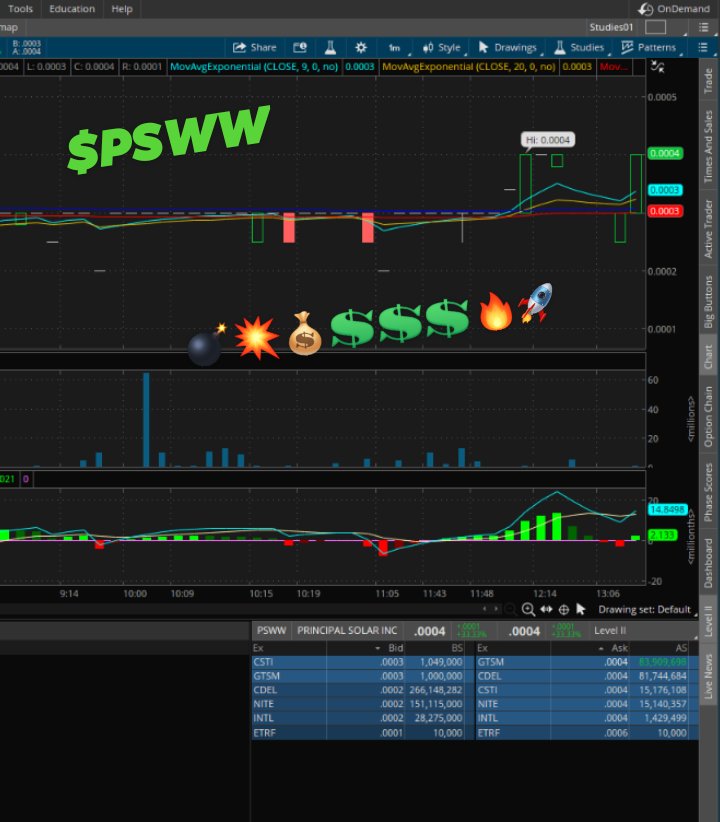The height and width of the screenshot is (822, 720).
Task: Click the quote bubble icon next to Share
Action: pyautogui.click(x=300, y=48)
